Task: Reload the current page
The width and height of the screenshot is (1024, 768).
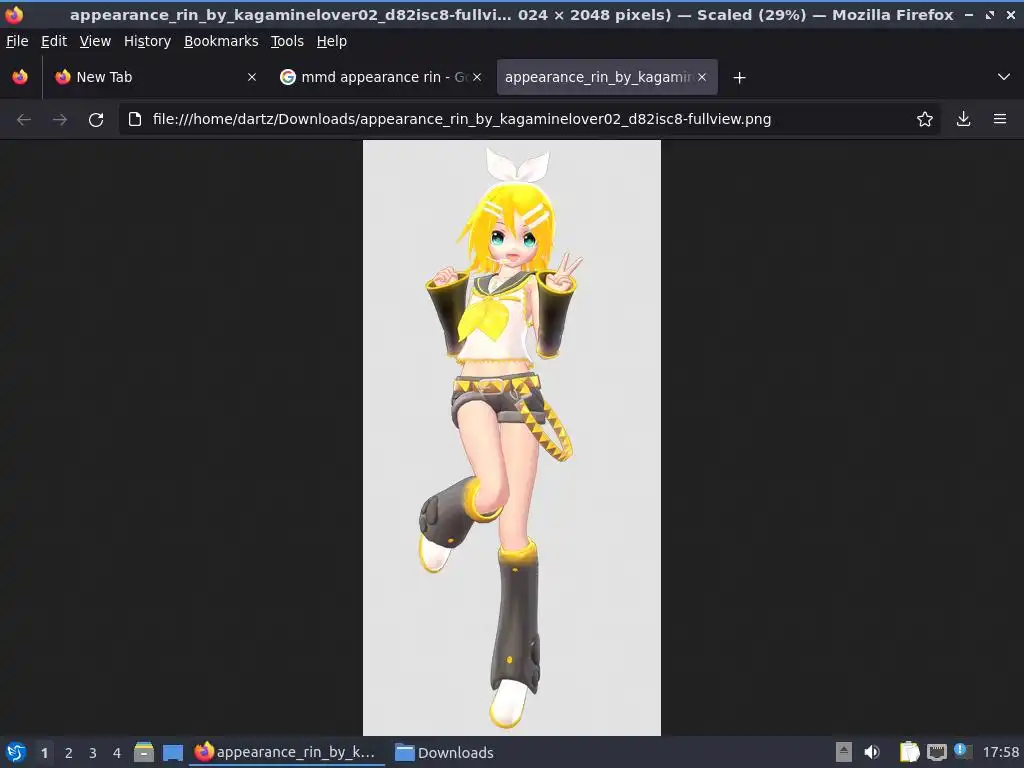Action: pos(96,120)
